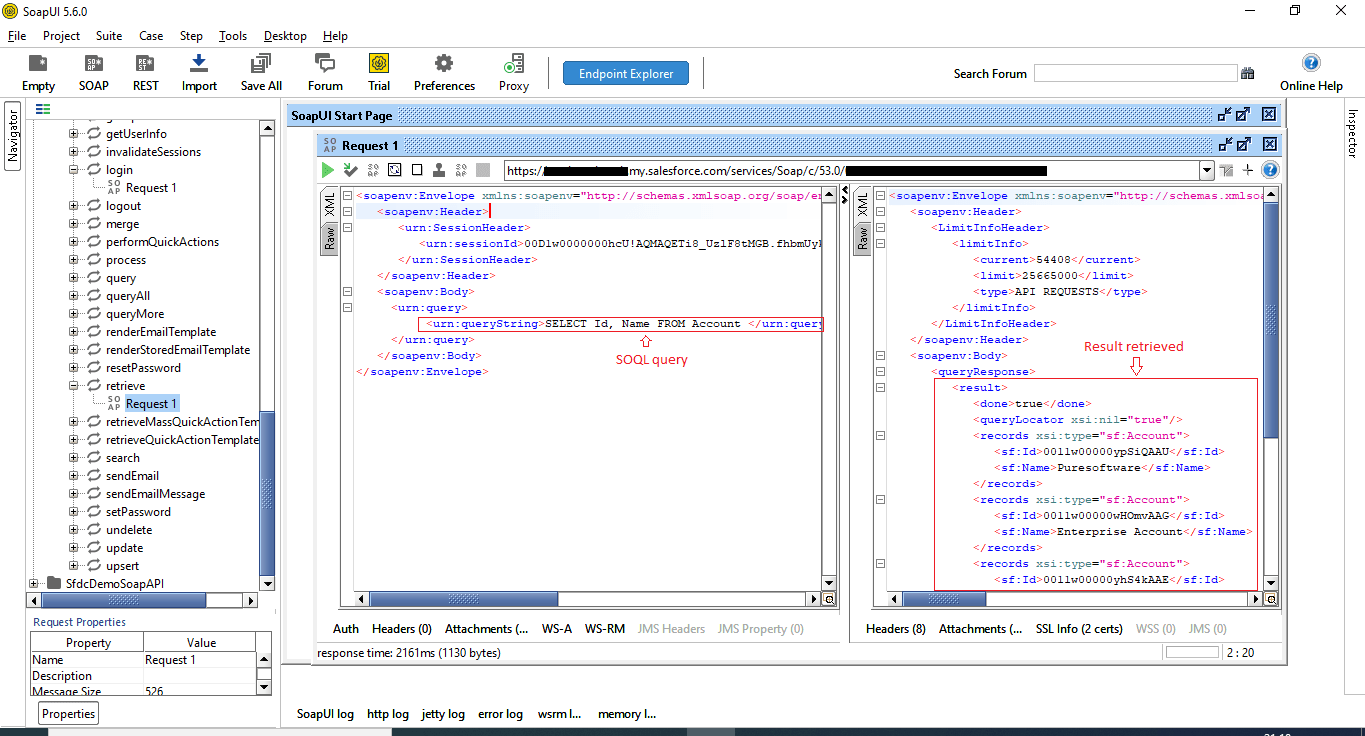Open the endpoint URL dropdown arrow
Screen dimensions: 1365x736
tap(1207, 171)
